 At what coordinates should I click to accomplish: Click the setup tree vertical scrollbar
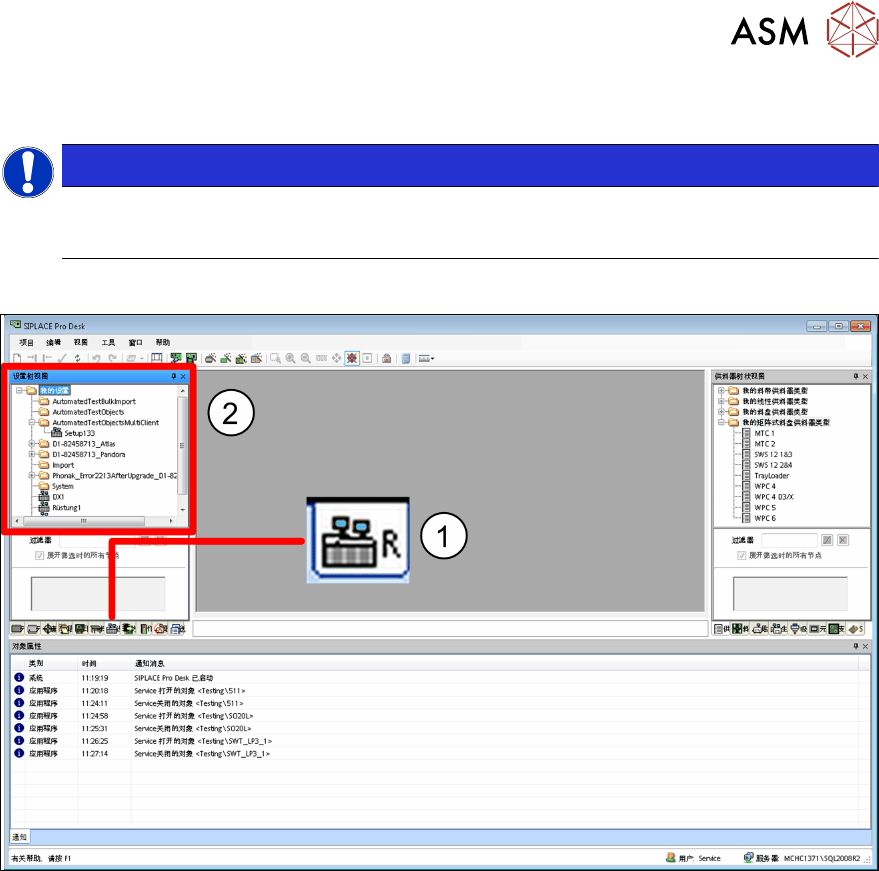pos(182,446)
